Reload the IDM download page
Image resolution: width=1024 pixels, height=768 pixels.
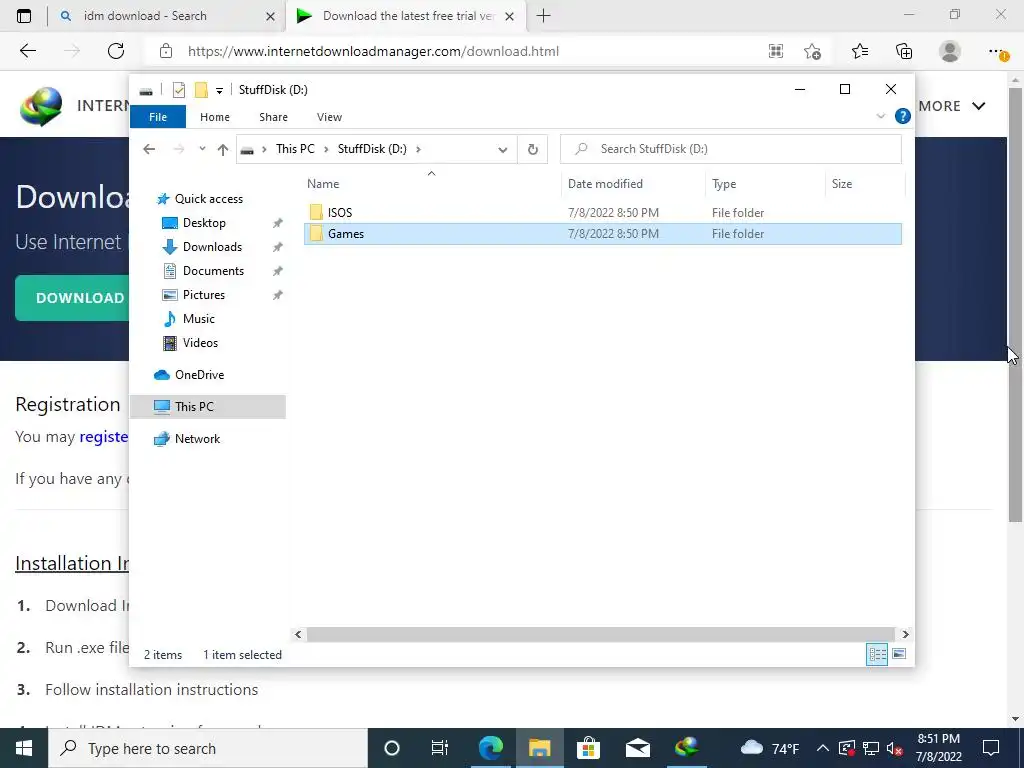tap(116, 51)
